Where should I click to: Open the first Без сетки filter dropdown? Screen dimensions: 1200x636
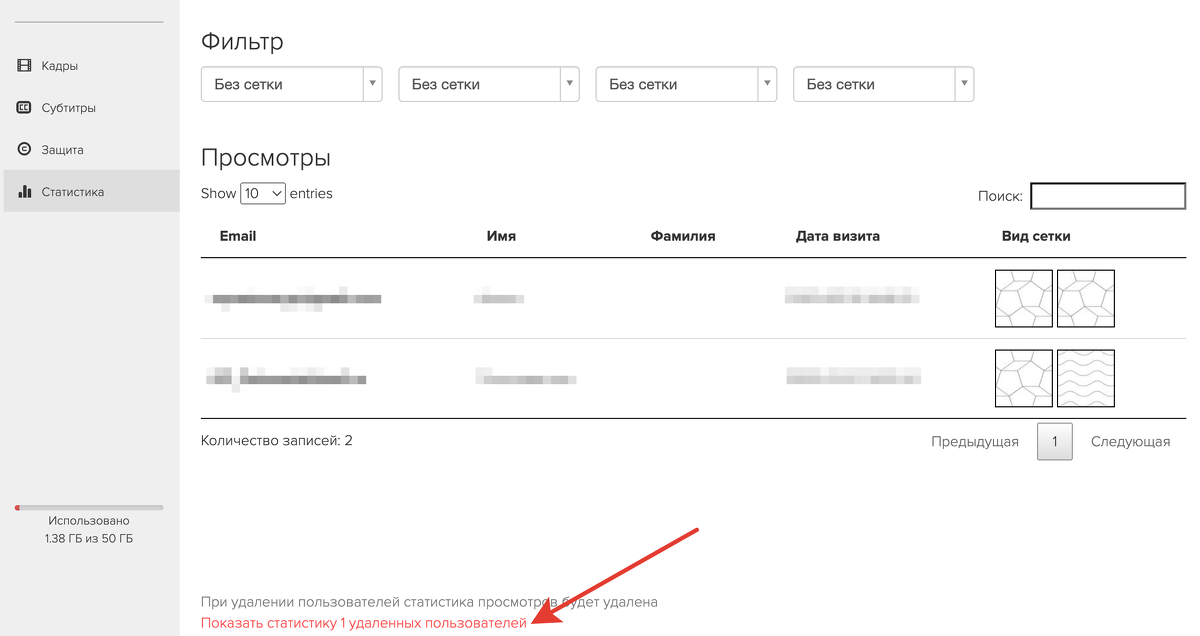coord(292,84)
